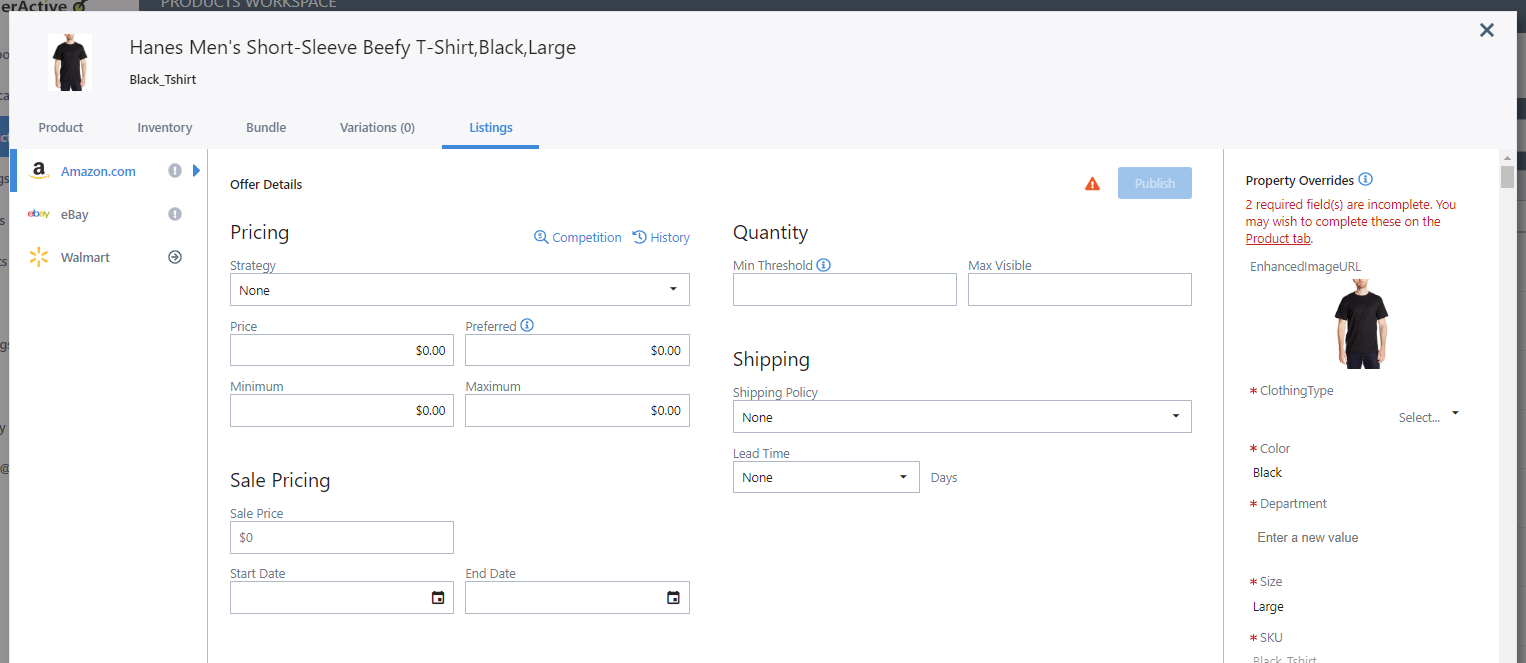Click the EnhancedImageURL T-shirt image
Image resolution: width=1526 pixels, height=663 pixels.
click(1361, 323)
